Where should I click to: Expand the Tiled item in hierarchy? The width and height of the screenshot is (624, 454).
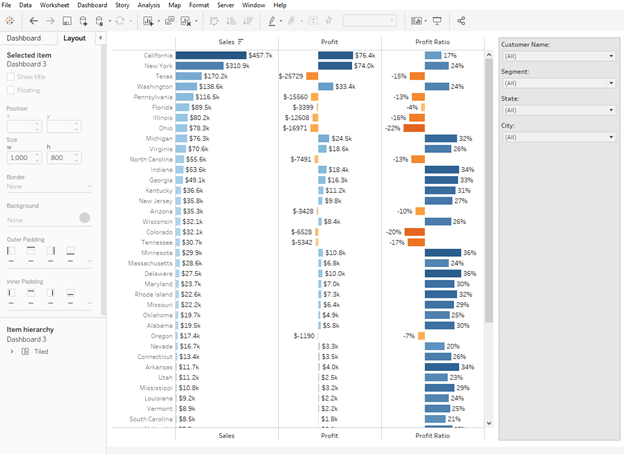pyautogui.click(x=11, y=351)
